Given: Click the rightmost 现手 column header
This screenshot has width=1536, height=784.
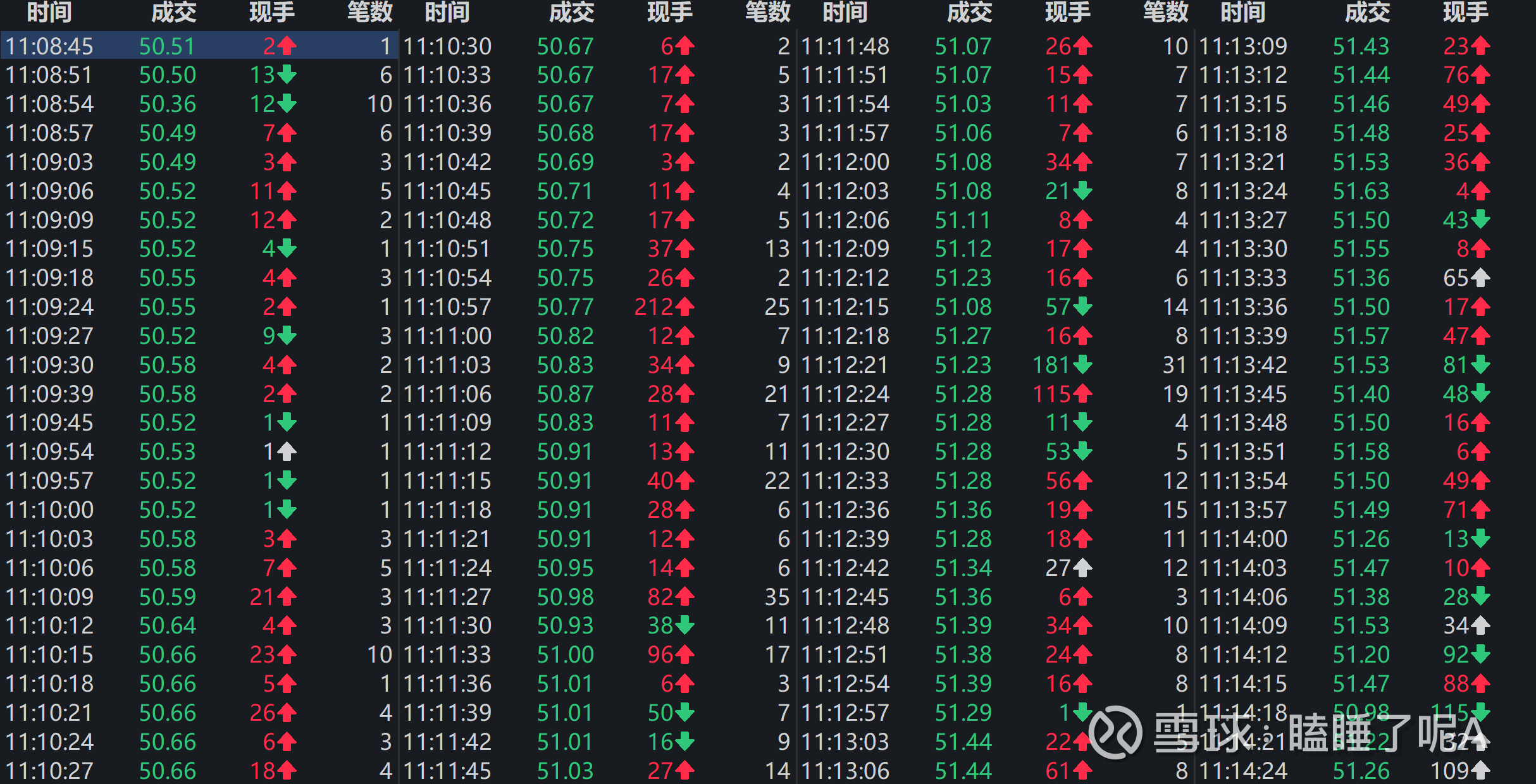Looking at the screenshot, I should tap(1465, 13).
